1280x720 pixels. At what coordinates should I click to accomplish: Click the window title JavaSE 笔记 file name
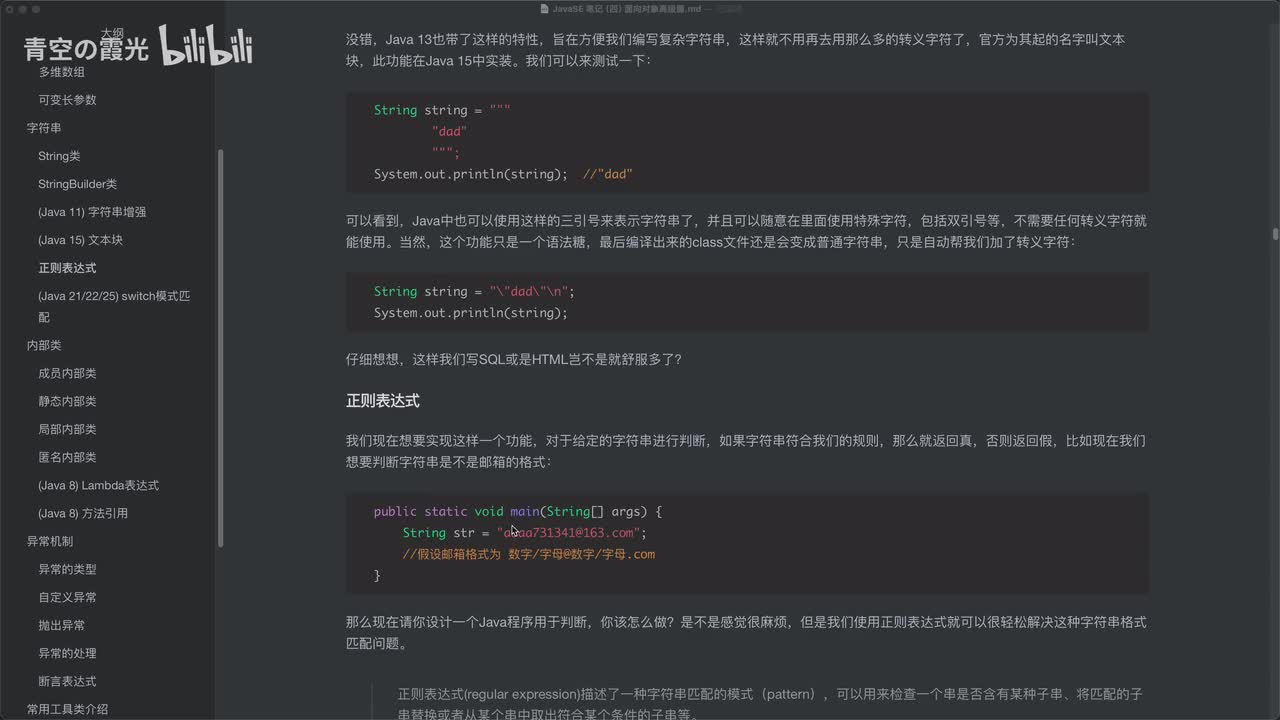627,9
